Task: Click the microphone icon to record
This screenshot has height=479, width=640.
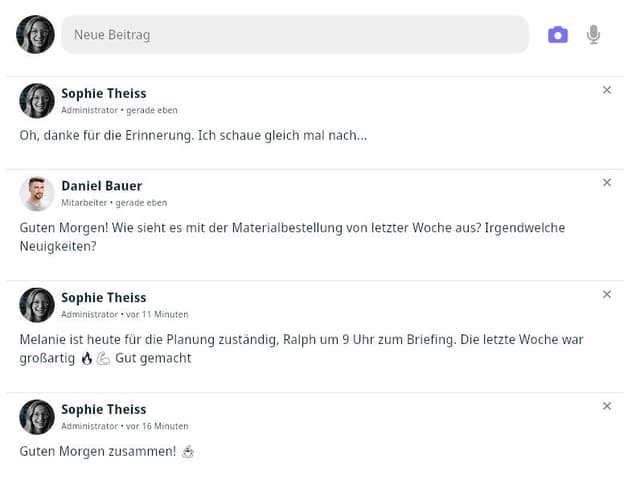Action: 593,35
